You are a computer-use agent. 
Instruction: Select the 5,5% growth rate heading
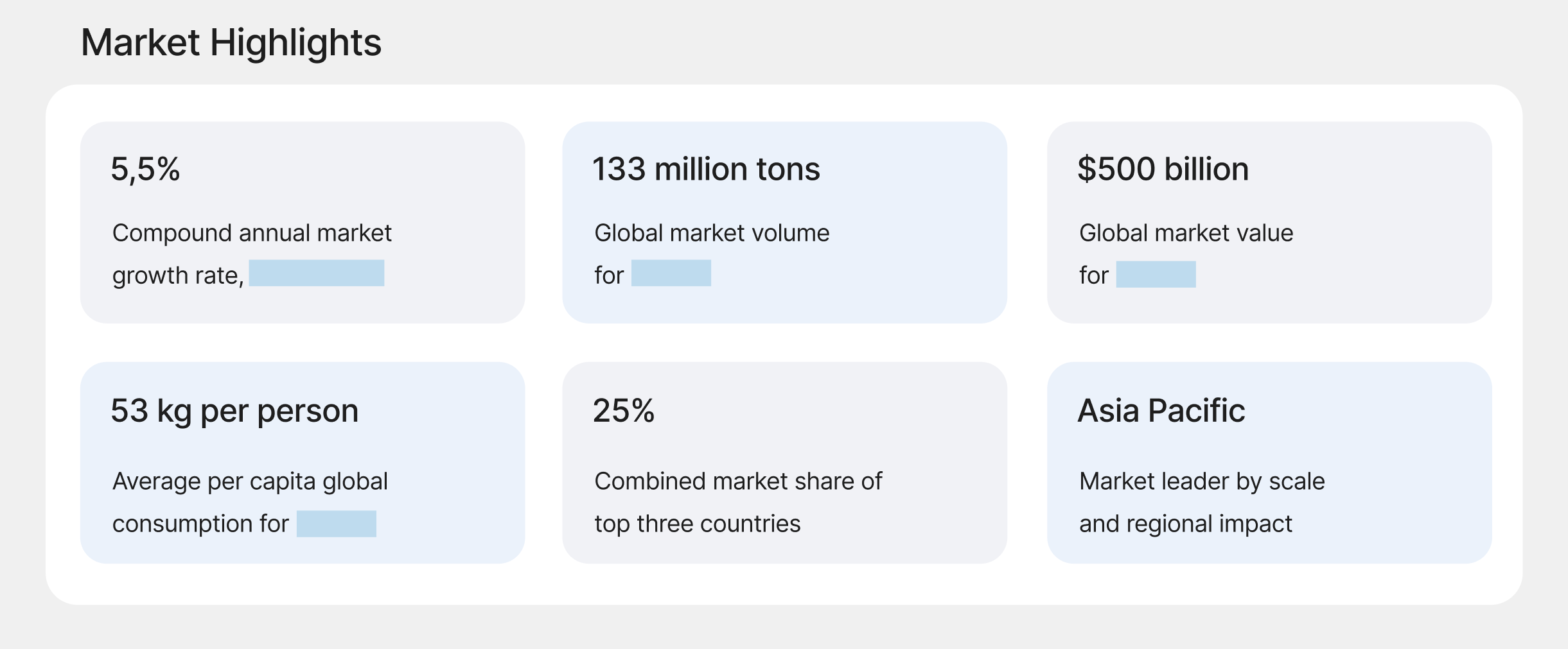(x=145, y=169)
